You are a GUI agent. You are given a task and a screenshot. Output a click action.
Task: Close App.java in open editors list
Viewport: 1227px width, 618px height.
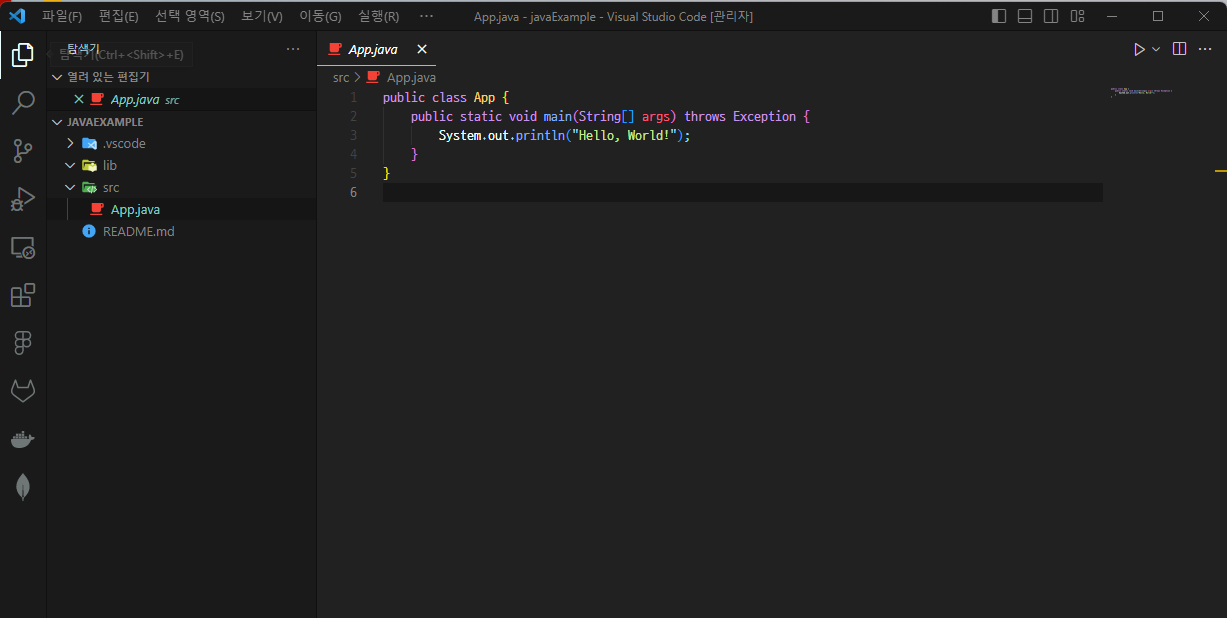tap(79, 99)
